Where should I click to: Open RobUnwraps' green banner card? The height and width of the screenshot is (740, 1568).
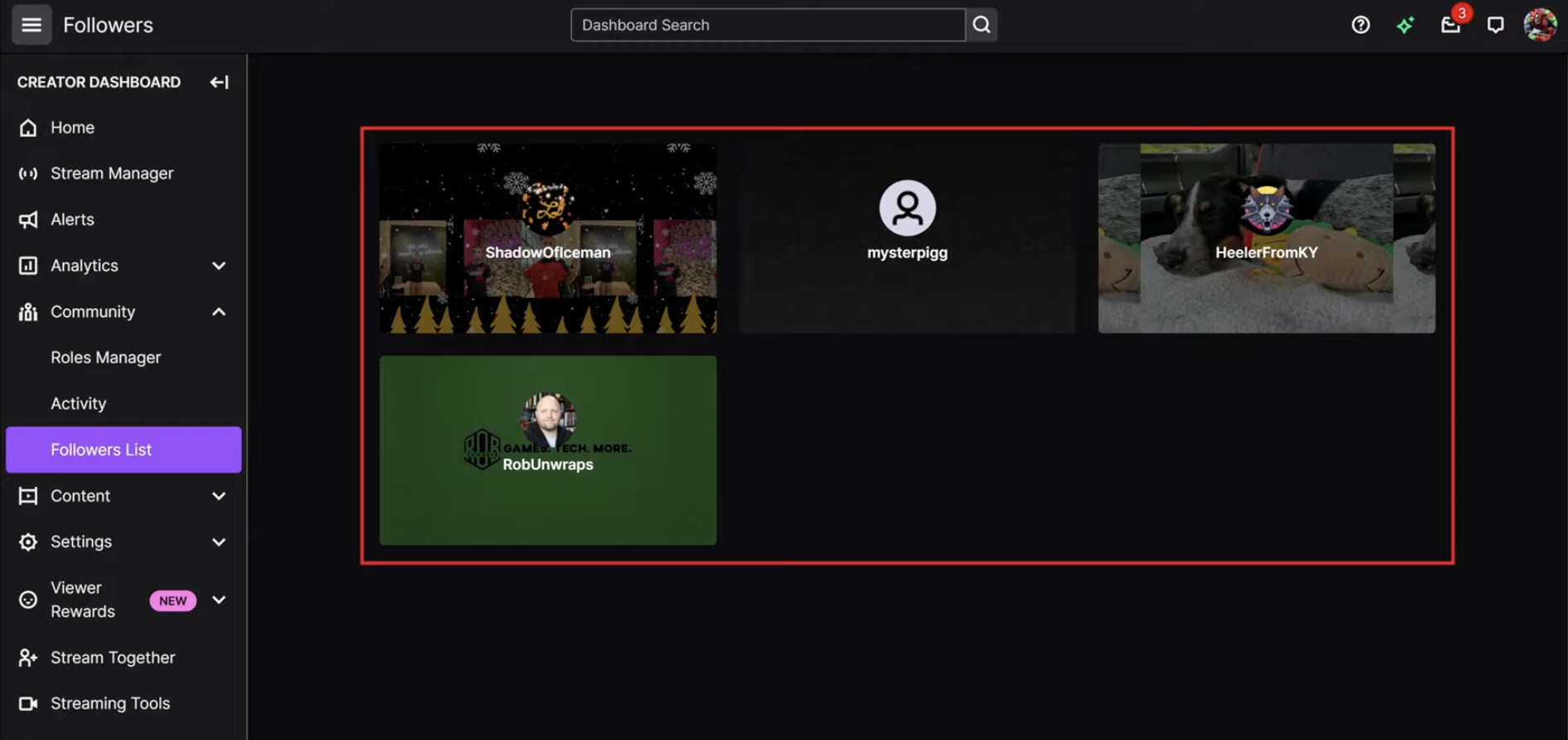547,450
